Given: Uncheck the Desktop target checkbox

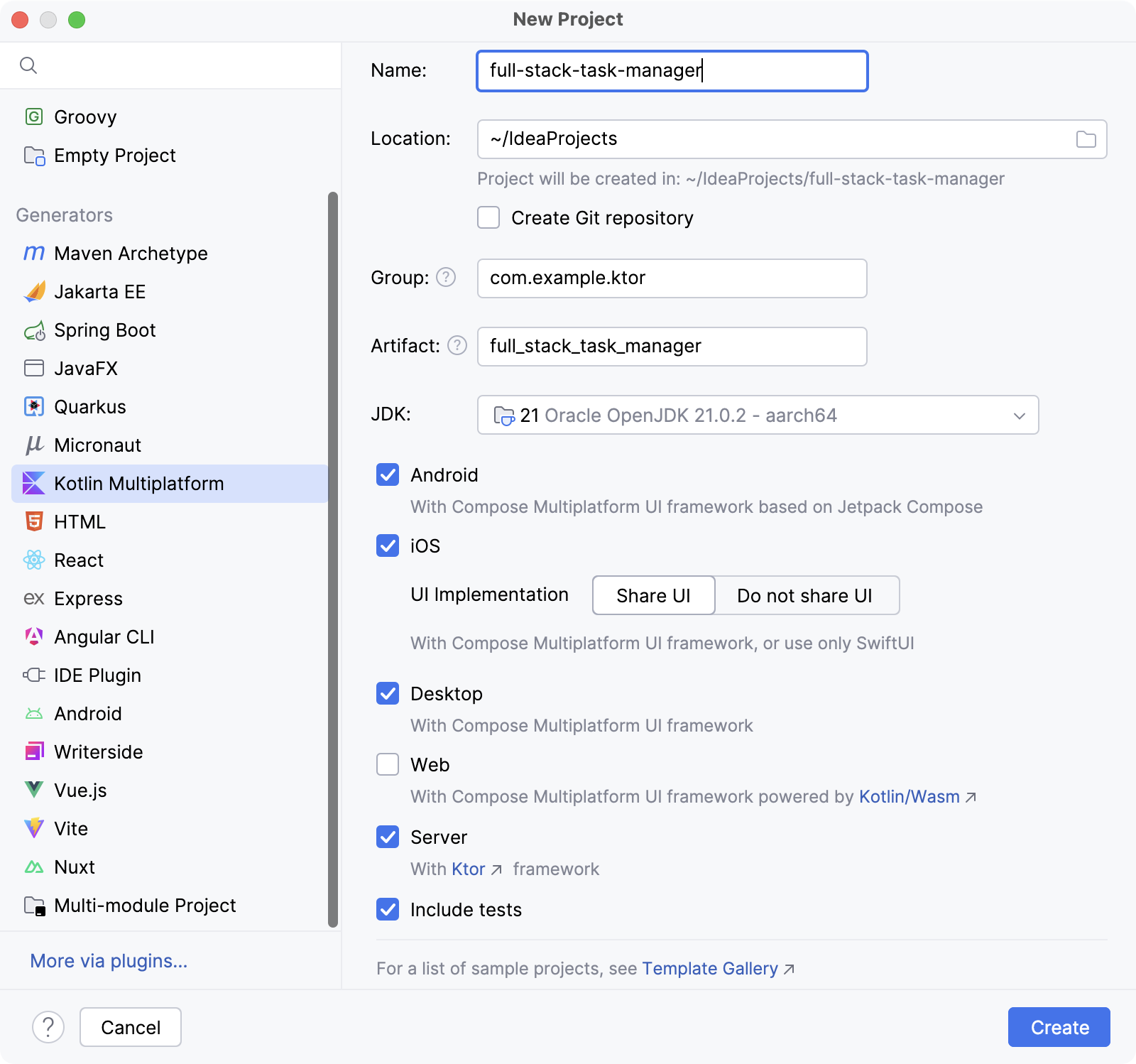Looking at the screenshot, I should click(388, 693).
